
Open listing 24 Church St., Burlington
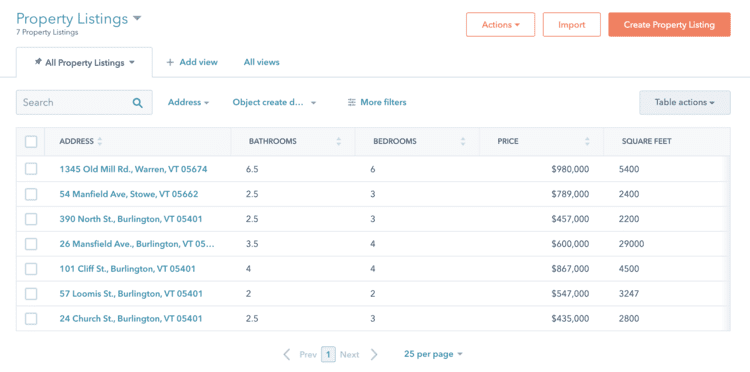point(131,318)
